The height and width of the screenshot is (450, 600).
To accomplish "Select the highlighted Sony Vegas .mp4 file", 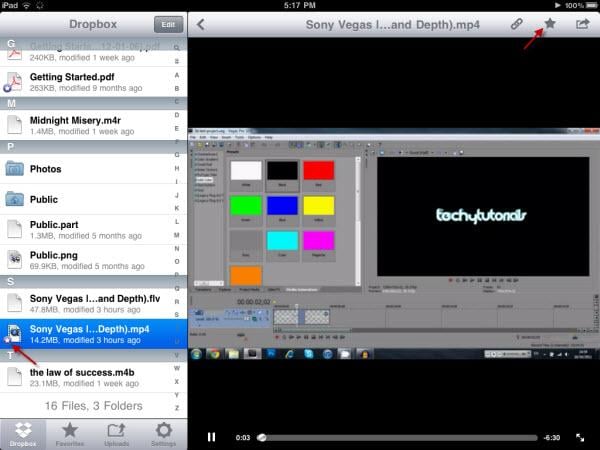I will [x=93, y=334].
